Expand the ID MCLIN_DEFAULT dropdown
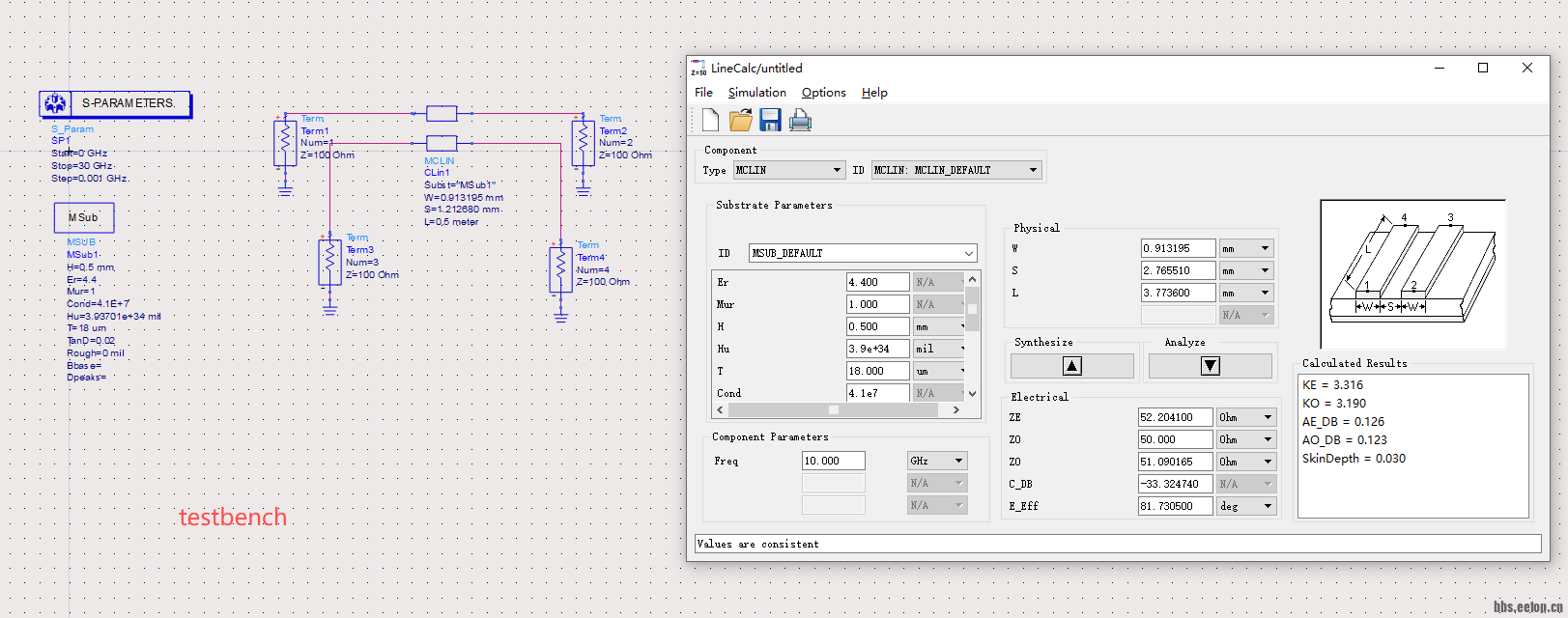This screenshot has width=1568, height=618. (1033, 170)
